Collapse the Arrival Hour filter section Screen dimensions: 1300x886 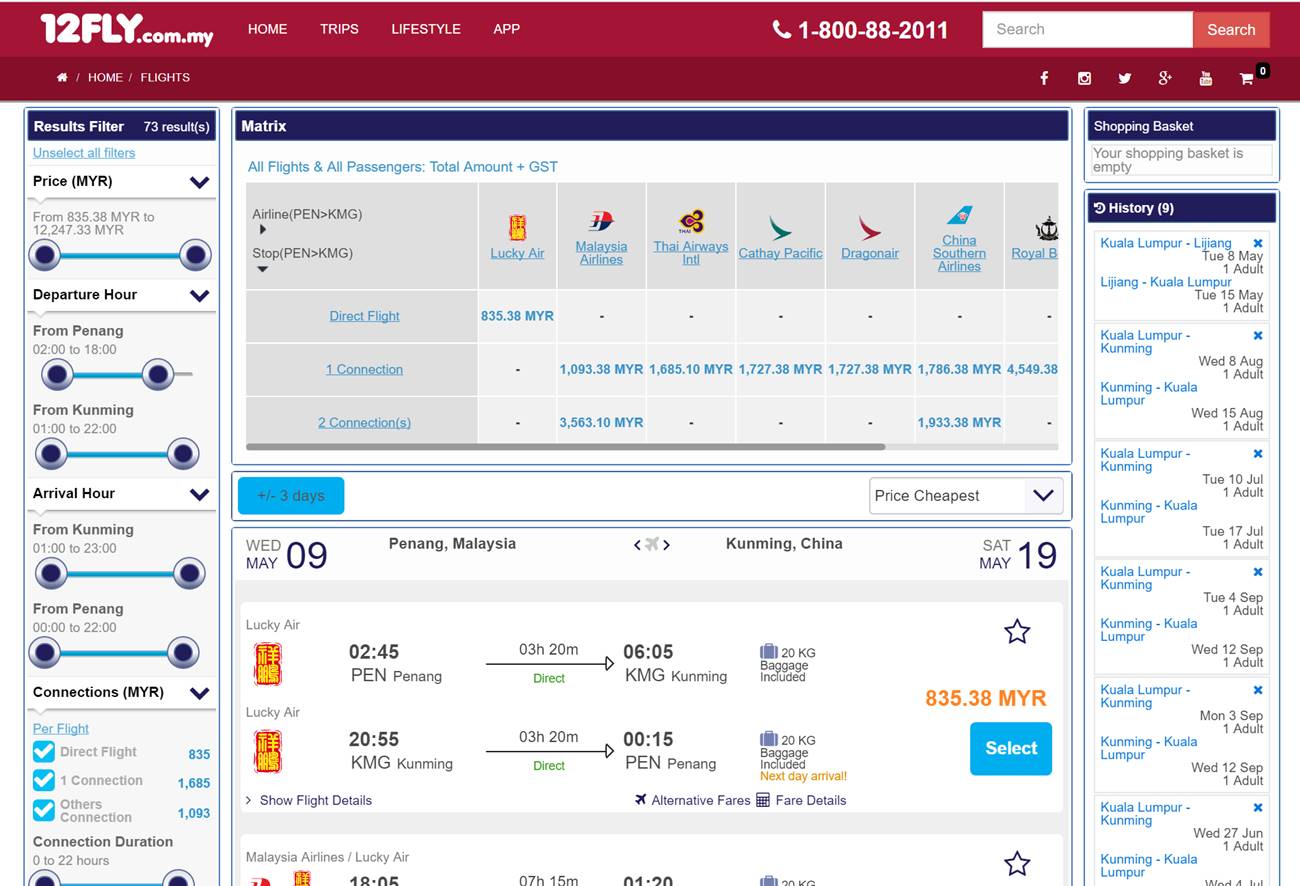200,494
